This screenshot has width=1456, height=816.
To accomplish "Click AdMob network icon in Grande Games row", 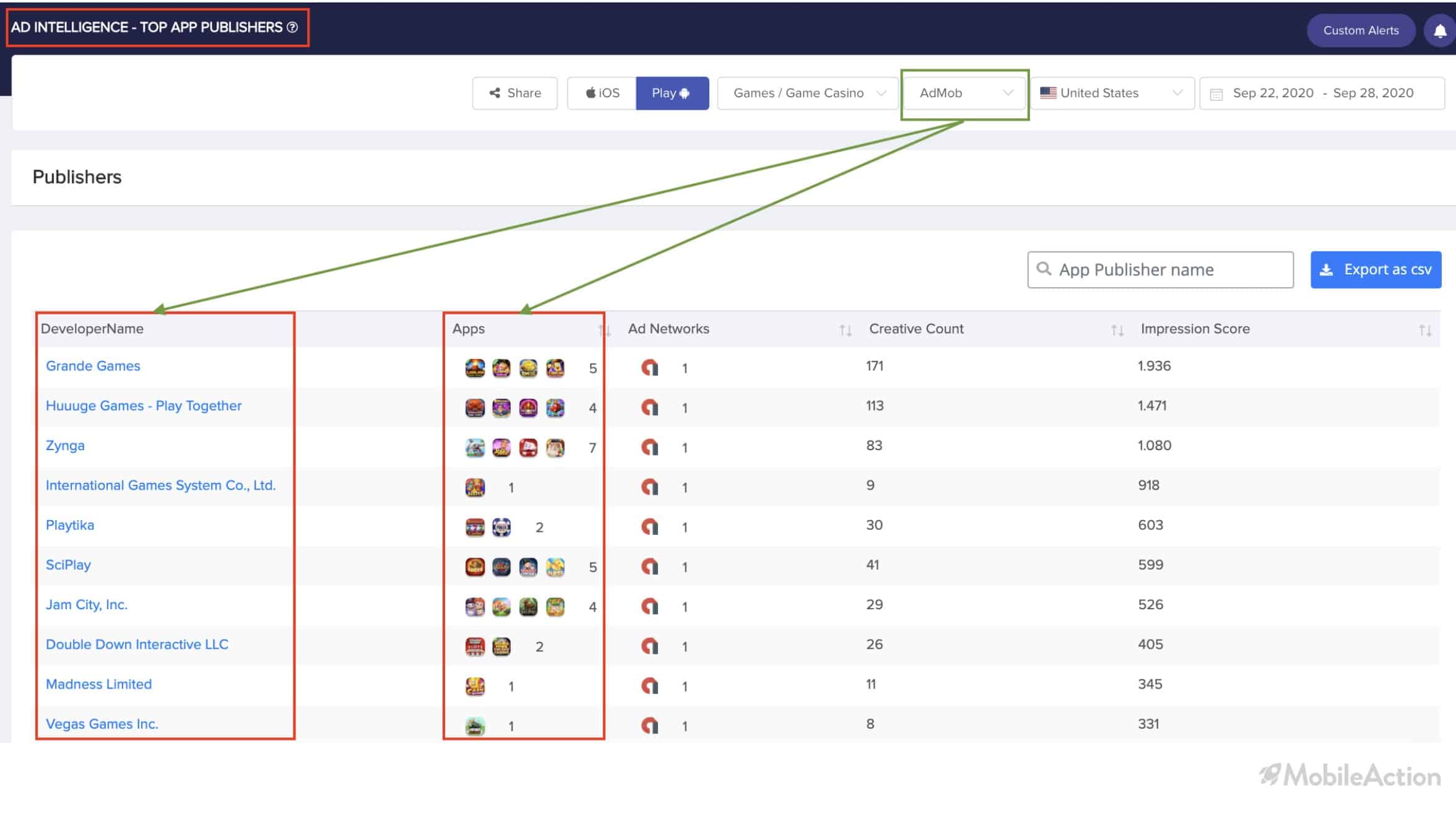I will (649, 368).
